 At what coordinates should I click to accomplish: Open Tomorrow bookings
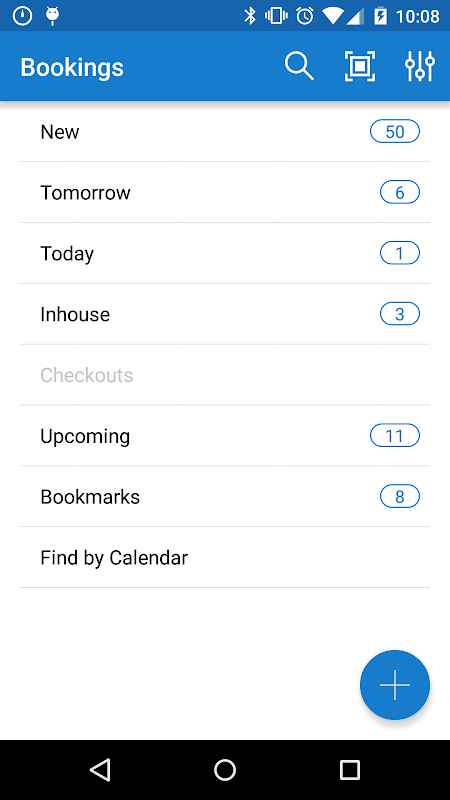(x=225, y=192)
